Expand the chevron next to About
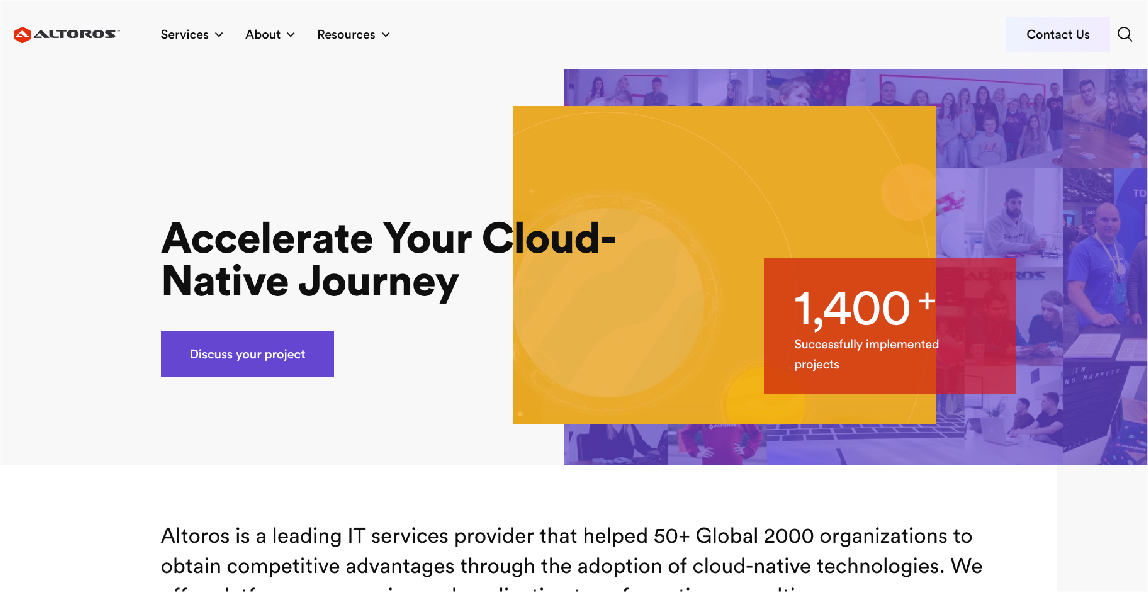Image resolution: width=1148 pixels, height=592 pixels. pyautogui.click(x=291, y=35)
